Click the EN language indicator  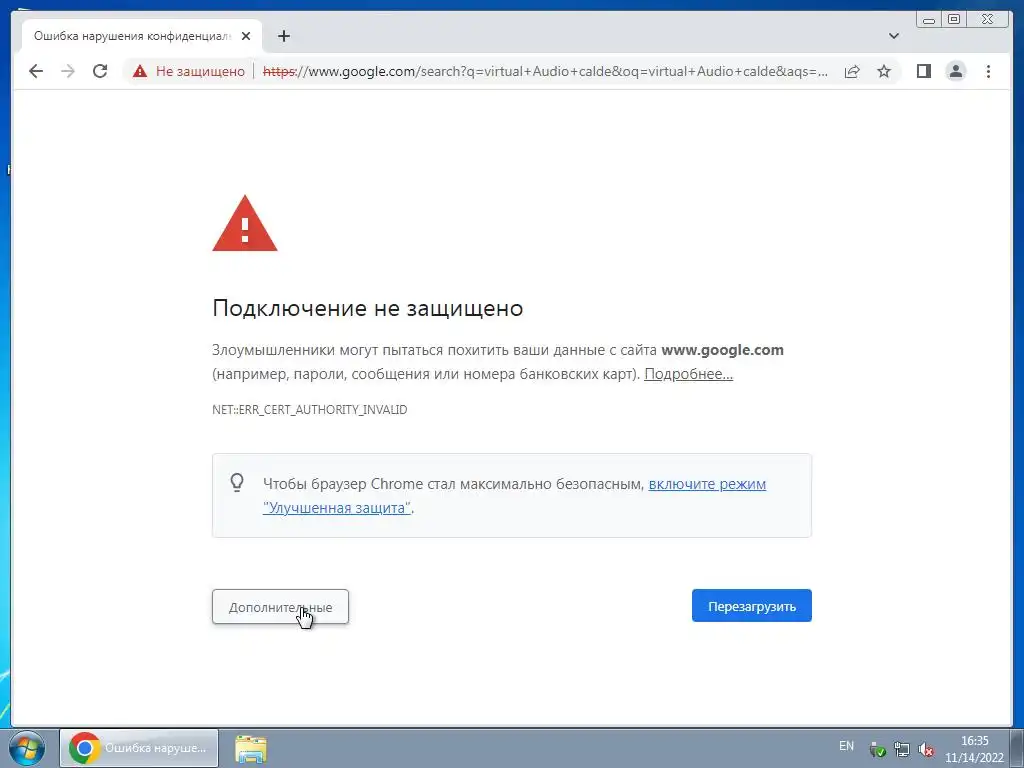(x=846, y=746)
